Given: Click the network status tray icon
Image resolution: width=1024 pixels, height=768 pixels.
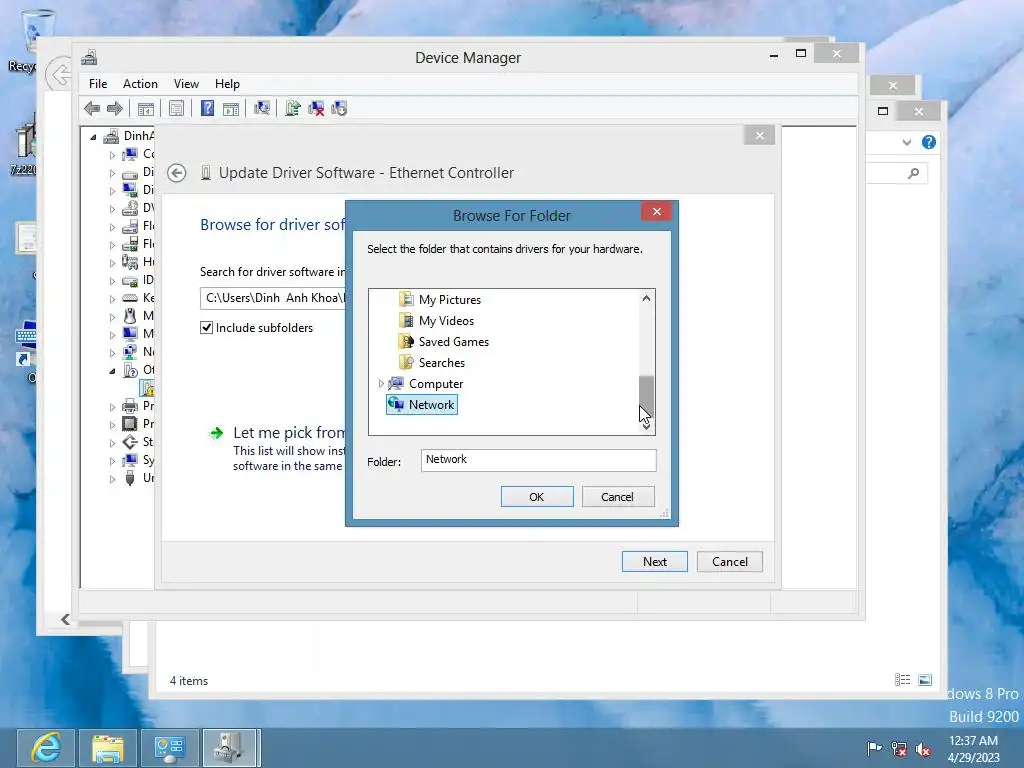Looking at the screenshot, I should [x=899, y=749].
